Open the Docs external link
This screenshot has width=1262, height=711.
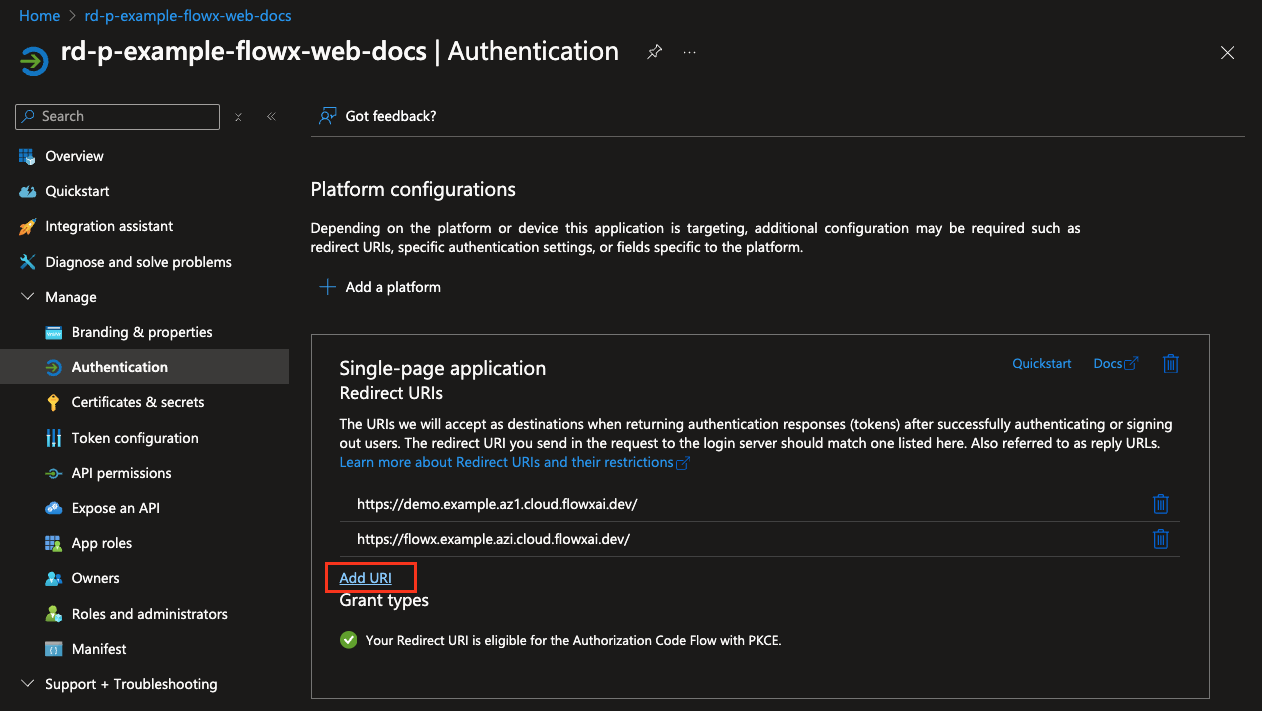[x=1115, y=364]
